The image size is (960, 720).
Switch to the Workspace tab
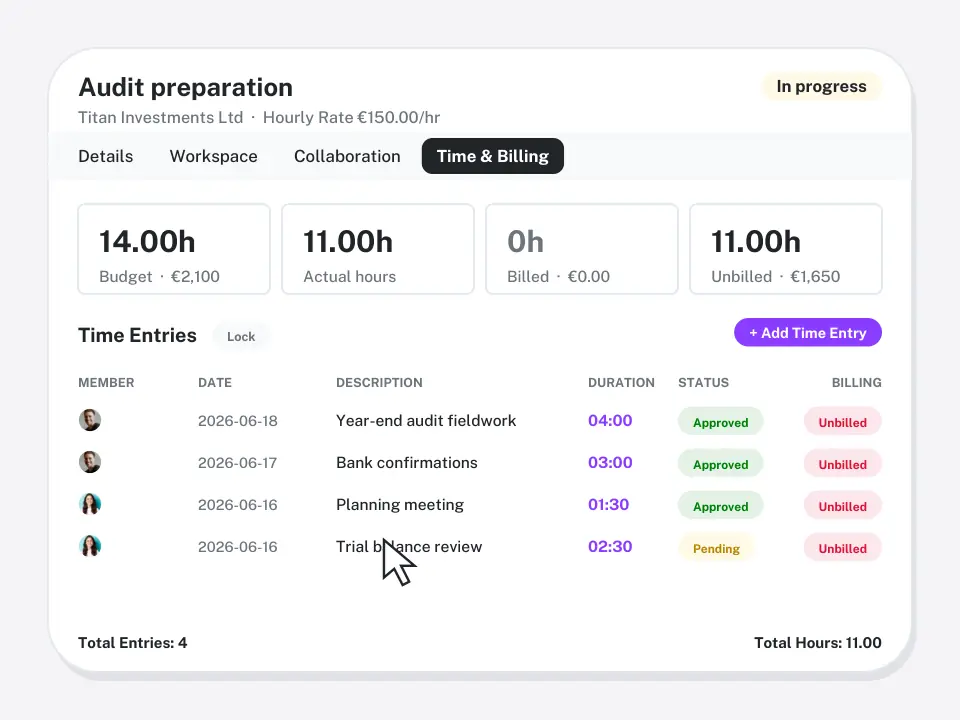tap(214, 156)
